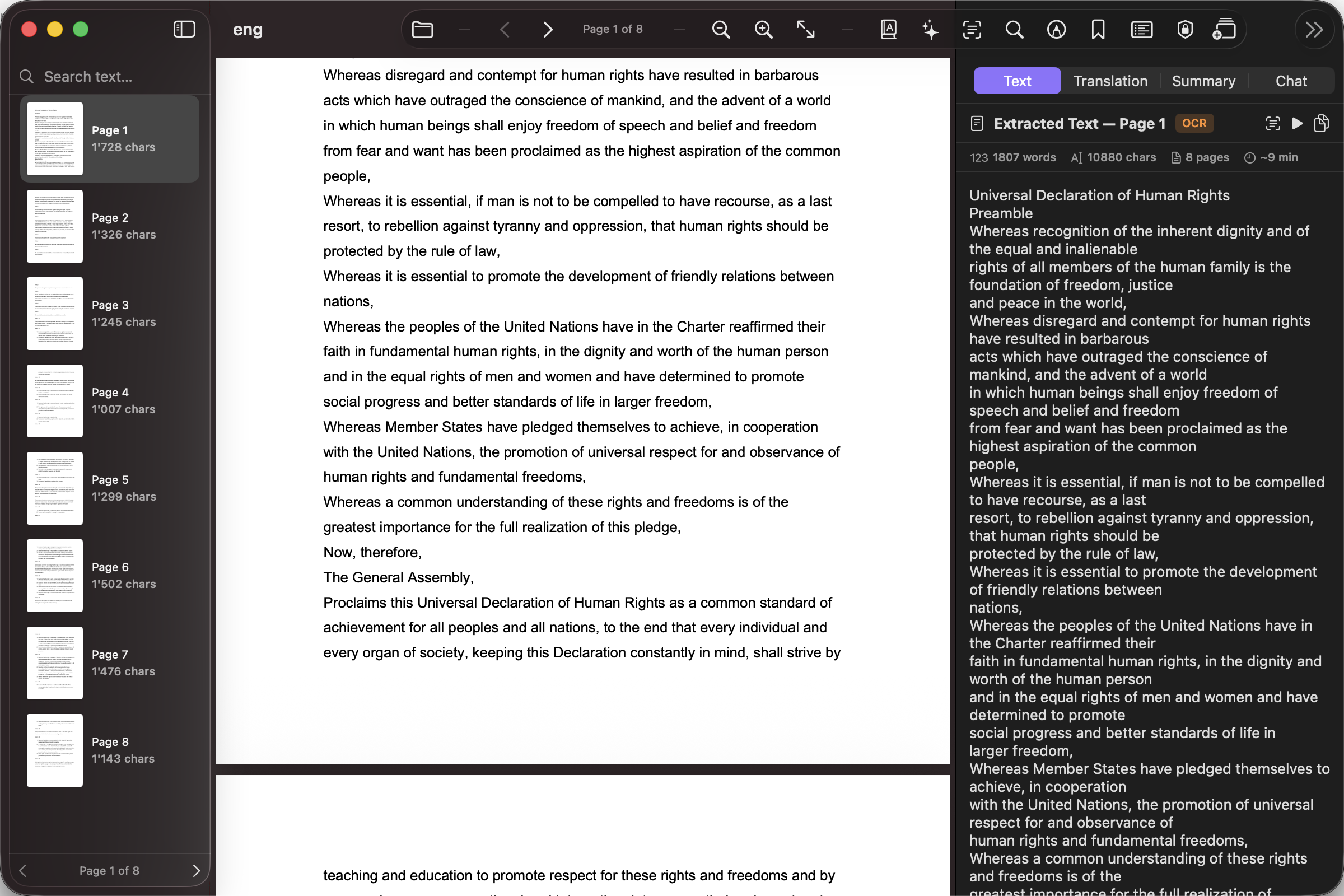Open the reading mode book icon
The width and height of the screenshot is (1344, 896).
[x=889, y=29]
